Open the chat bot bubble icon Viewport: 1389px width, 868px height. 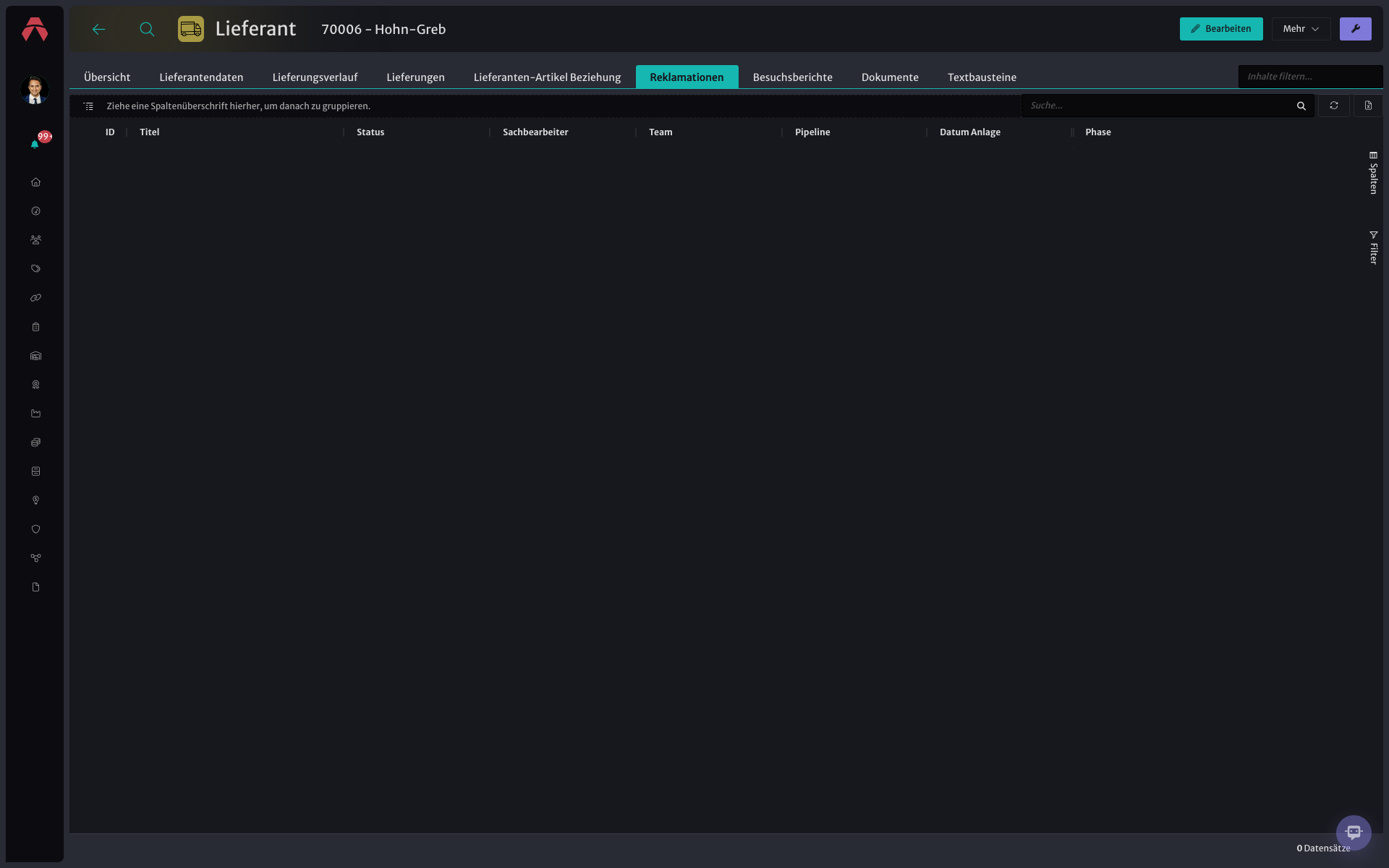[1354, 833]
